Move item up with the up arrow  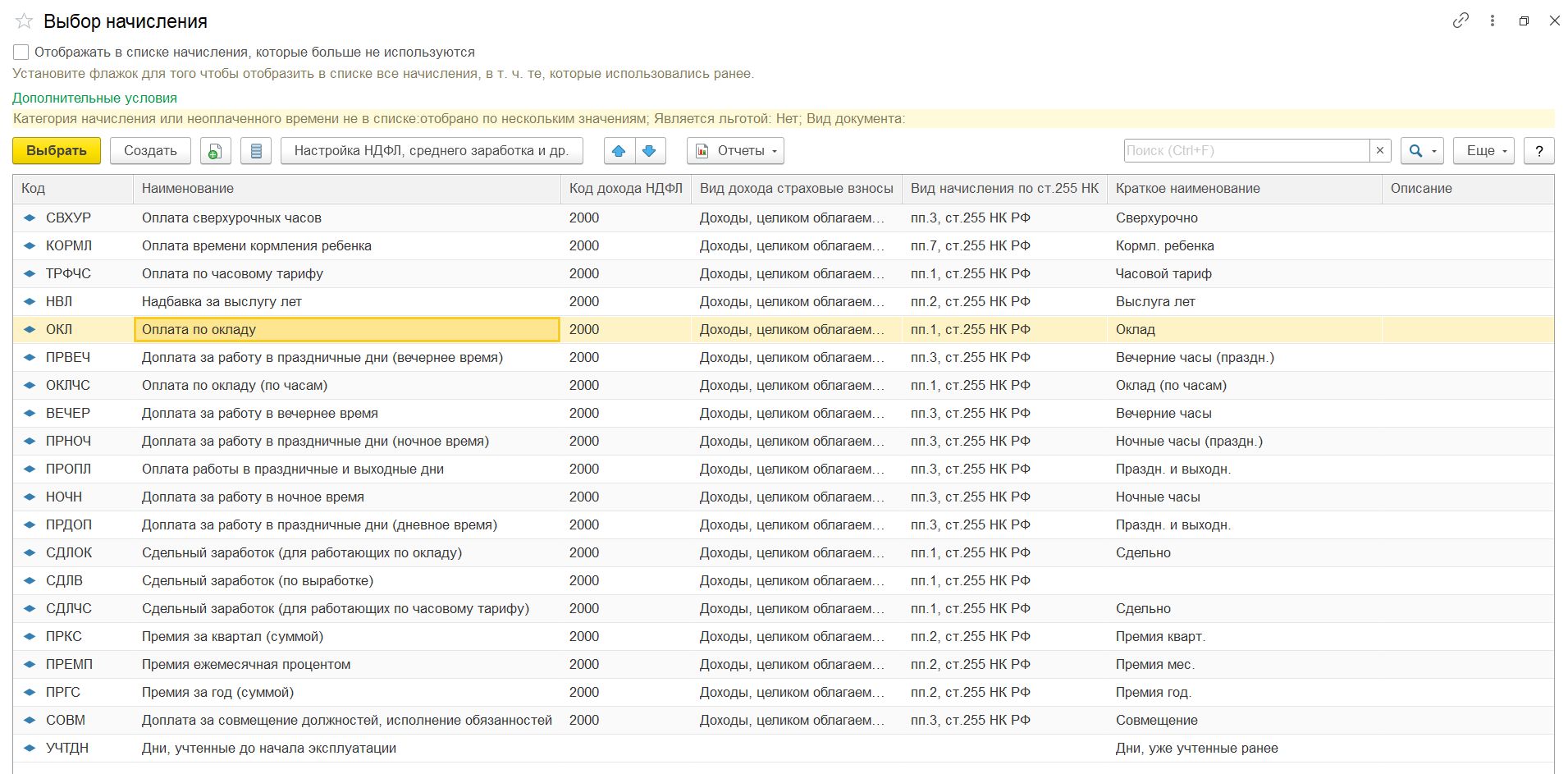[x=619, y=151]
